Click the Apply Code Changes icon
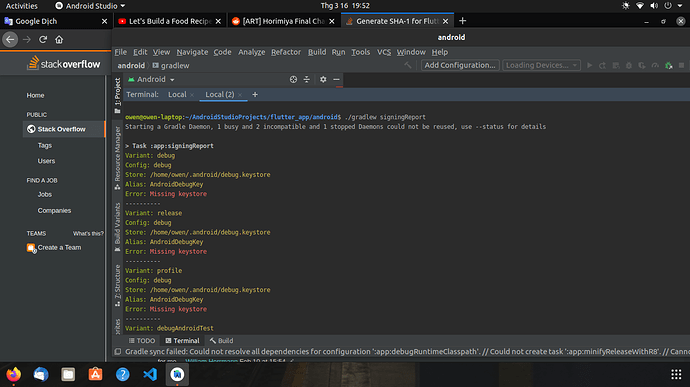 616,65
